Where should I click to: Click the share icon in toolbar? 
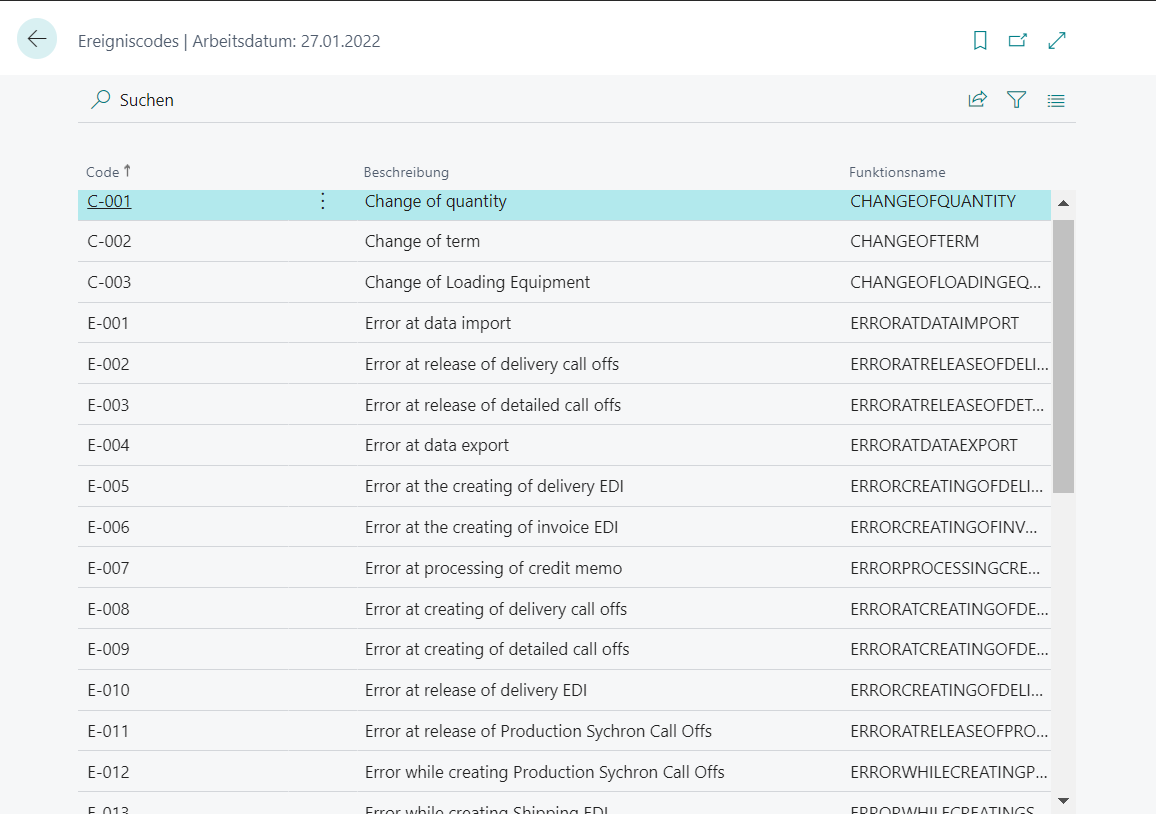[x=977, y=99]
